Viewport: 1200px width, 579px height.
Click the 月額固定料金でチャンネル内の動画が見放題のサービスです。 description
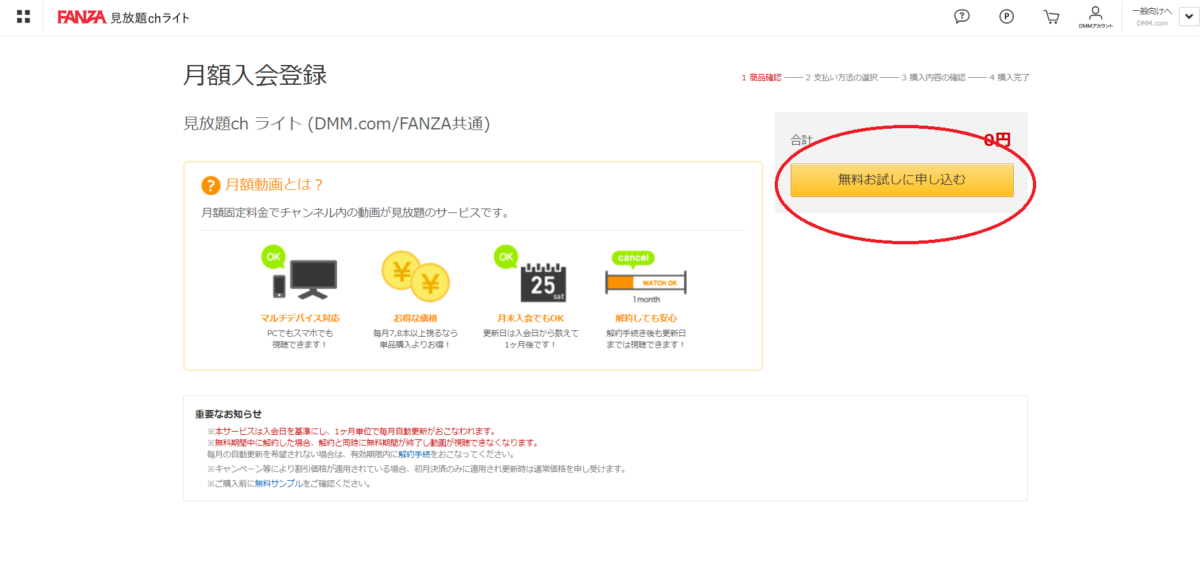point(355,212)
